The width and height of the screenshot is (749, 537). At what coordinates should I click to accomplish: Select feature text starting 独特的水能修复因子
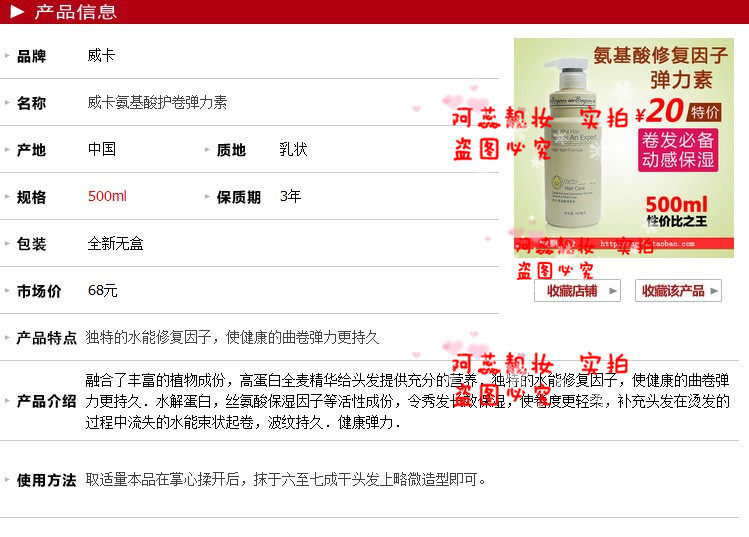click(x=232, y=337)
